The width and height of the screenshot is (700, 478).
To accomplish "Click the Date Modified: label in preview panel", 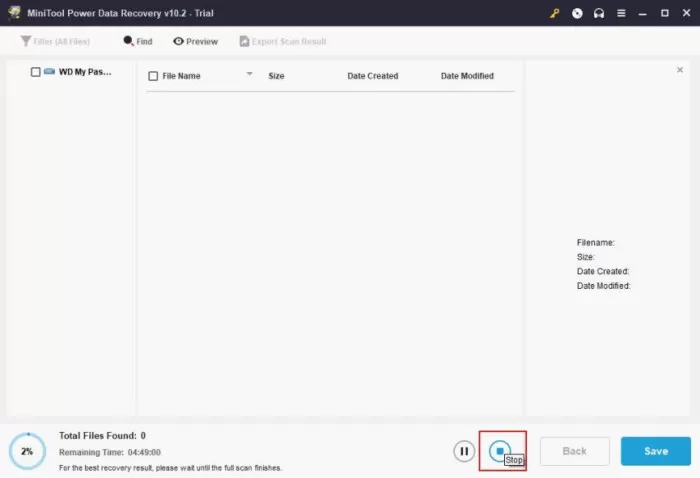I will tap(604, 286).
